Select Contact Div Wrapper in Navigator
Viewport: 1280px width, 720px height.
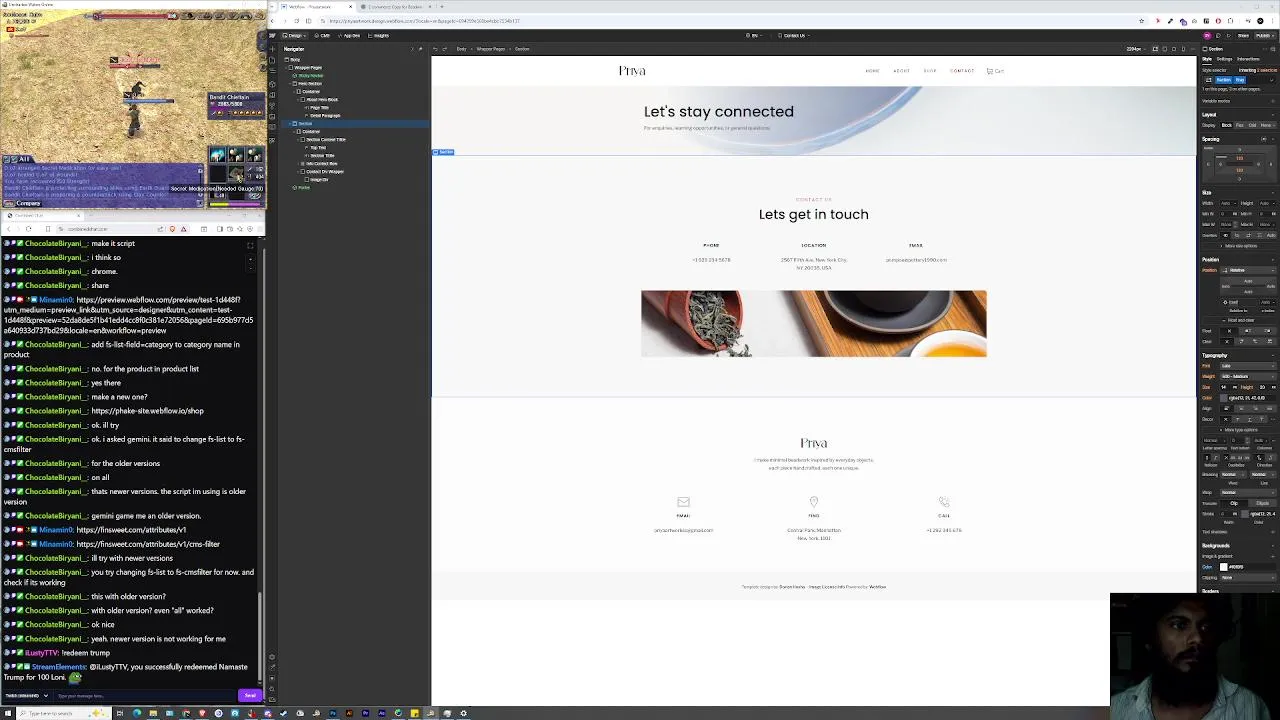325,172
